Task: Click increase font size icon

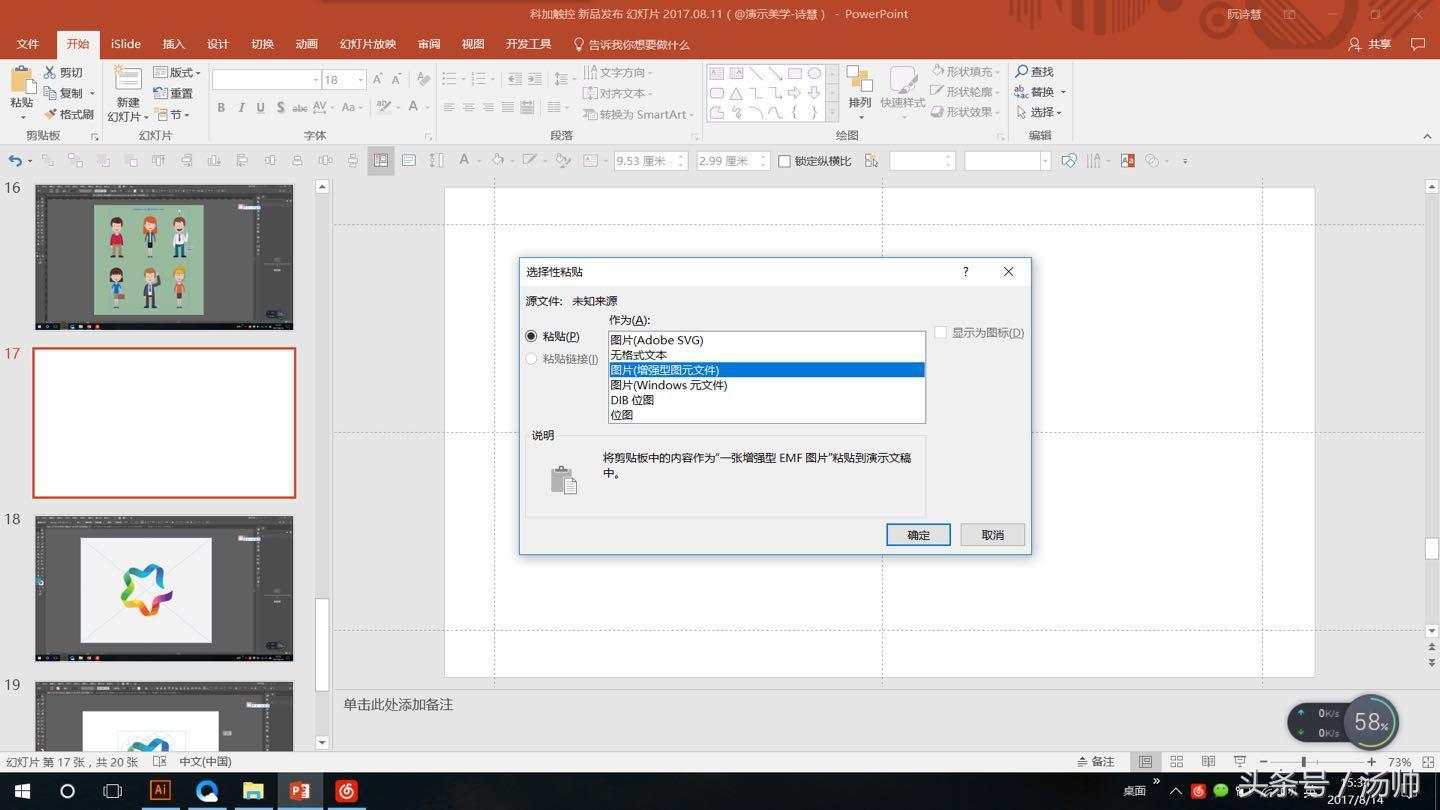Action: tap(377, 79)
